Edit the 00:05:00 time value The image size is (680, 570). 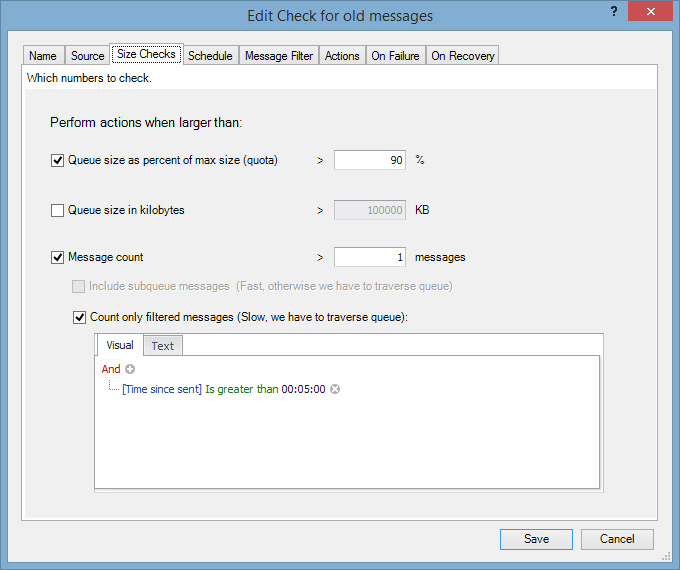point(303,389)
